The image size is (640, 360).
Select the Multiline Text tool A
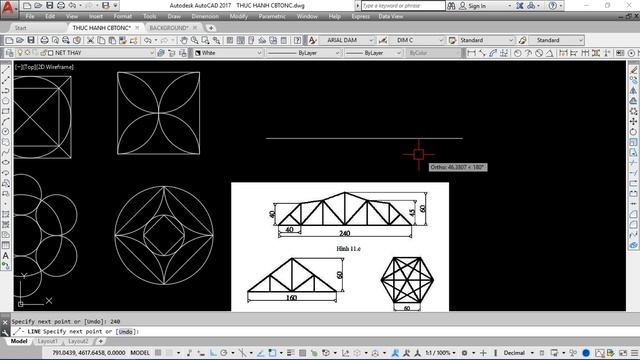[6, 256]
